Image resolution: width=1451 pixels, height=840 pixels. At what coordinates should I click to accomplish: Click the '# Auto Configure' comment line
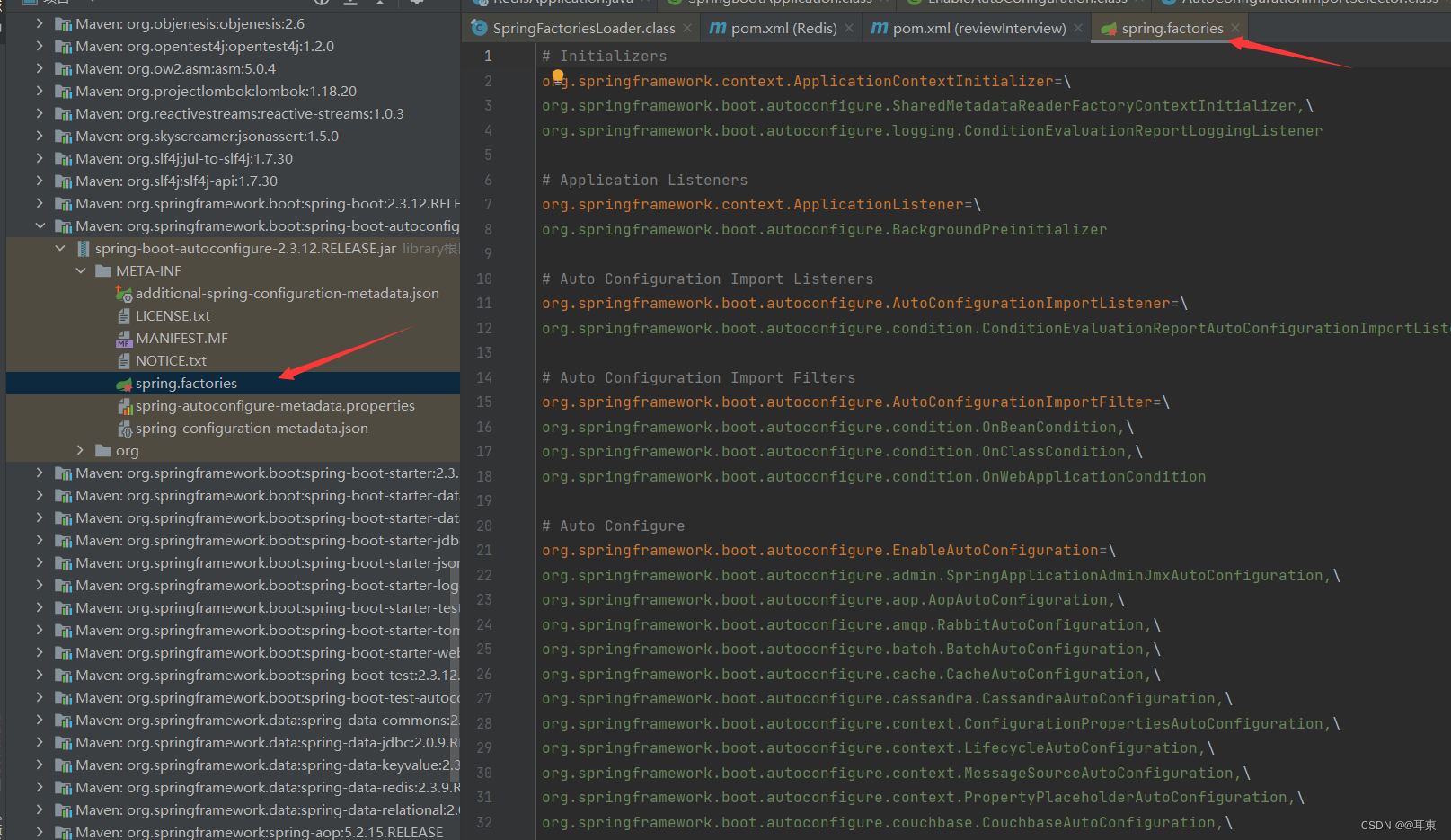coord(613,526)
